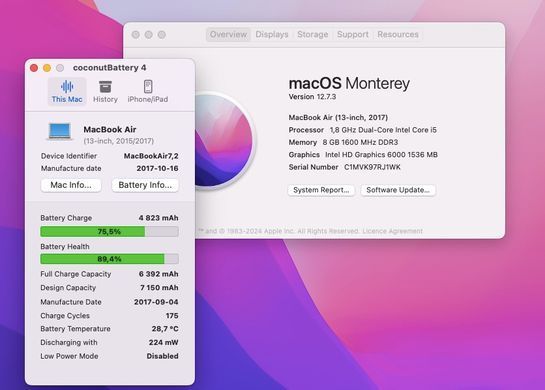545x390 pixels.
Task: Select the Serial Number C1MVK97RJ1WK value
Action: (x=372, y=167)
